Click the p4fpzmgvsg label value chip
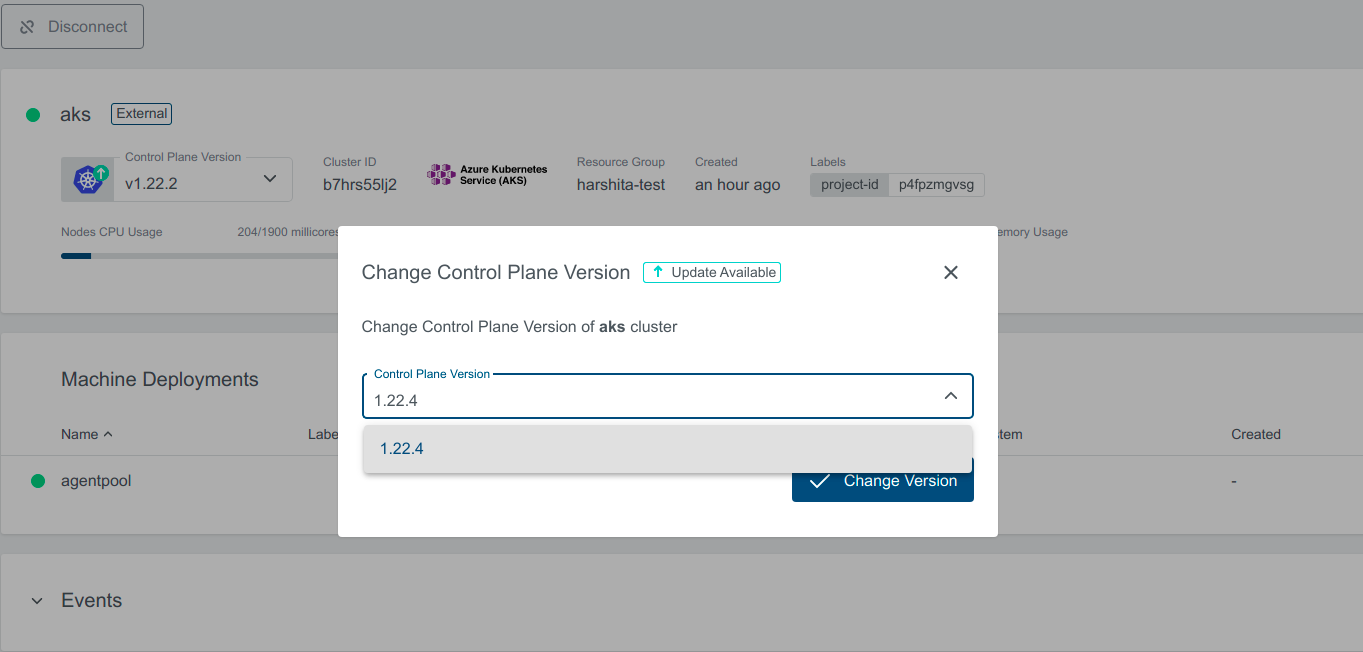 point(936,184)
